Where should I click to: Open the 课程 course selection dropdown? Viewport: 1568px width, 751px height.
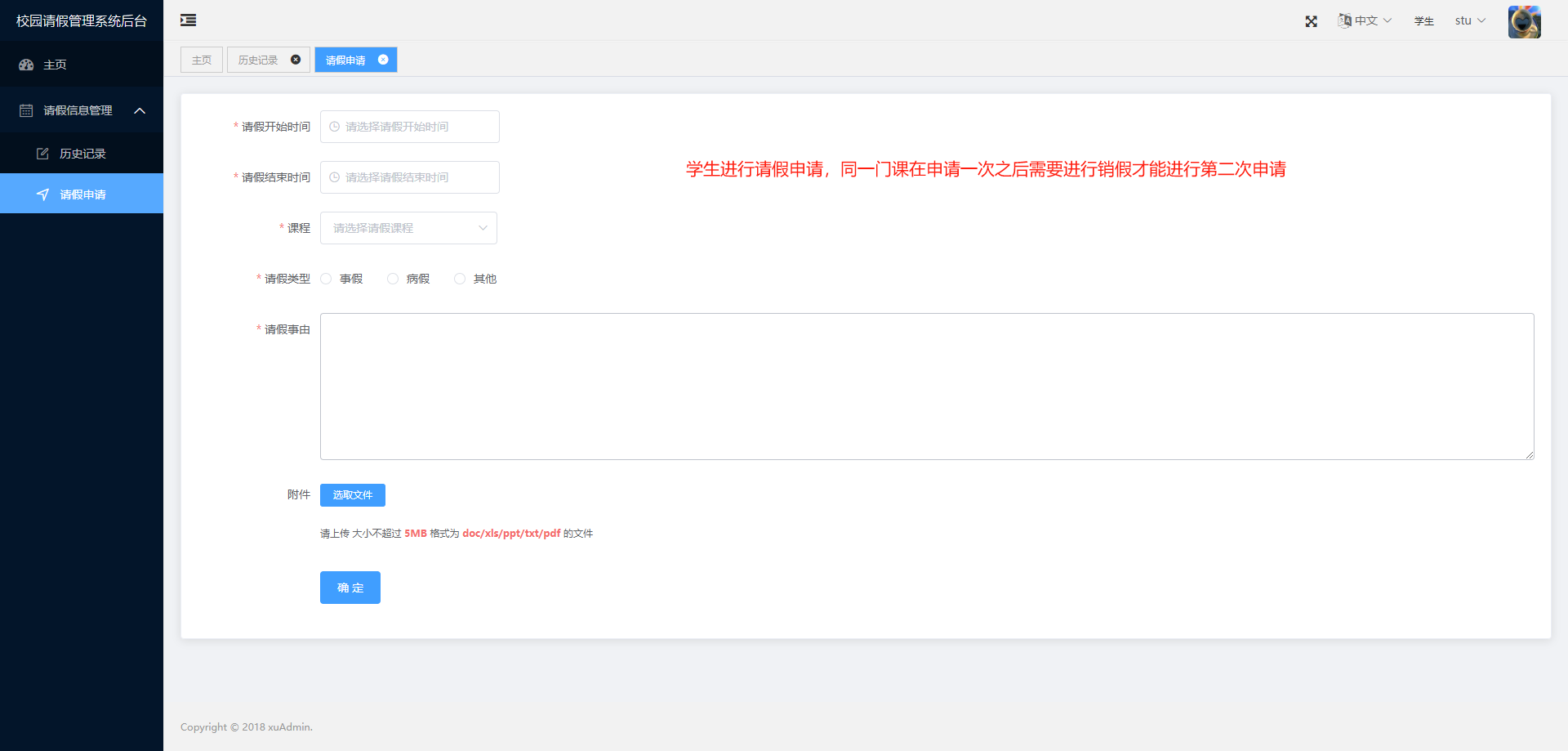[408, 228]
